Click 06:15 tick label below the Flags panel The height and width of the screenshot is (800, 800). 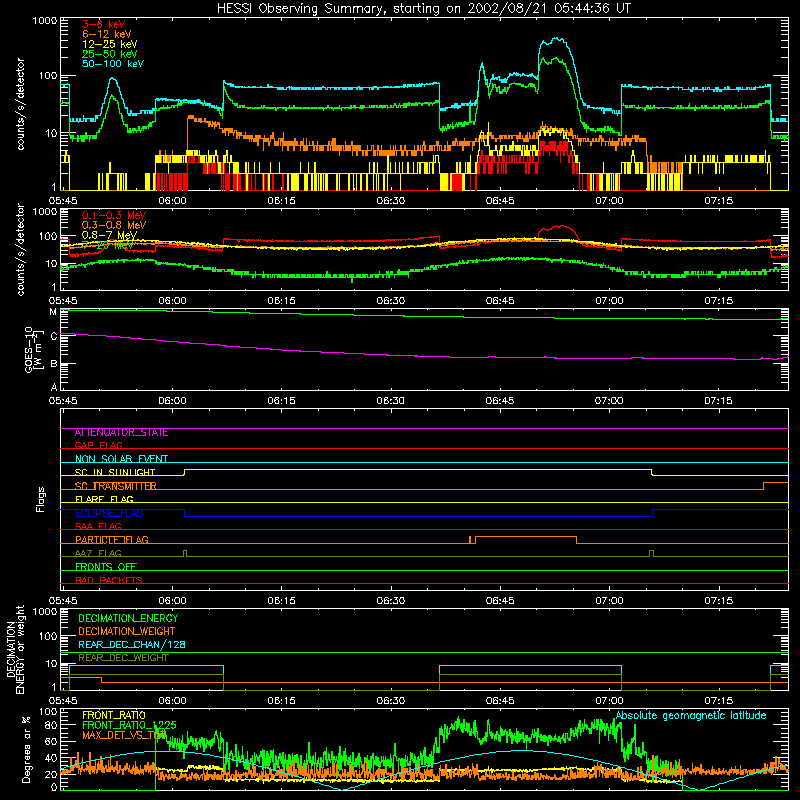click(282, 601)
